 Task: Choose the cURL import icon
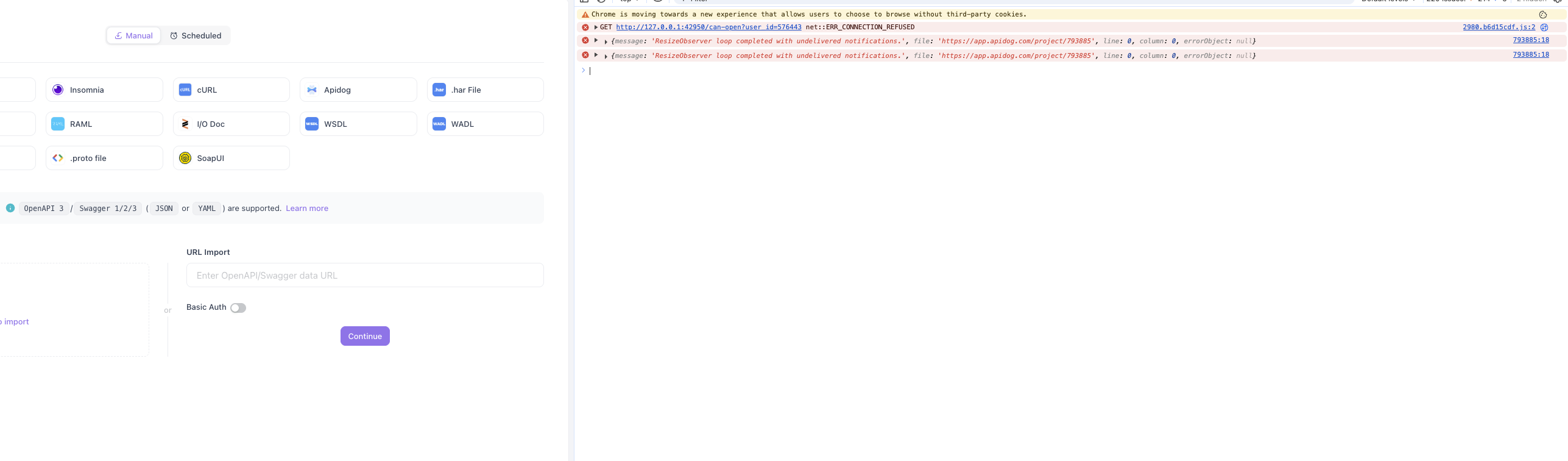tap(185, 90)
